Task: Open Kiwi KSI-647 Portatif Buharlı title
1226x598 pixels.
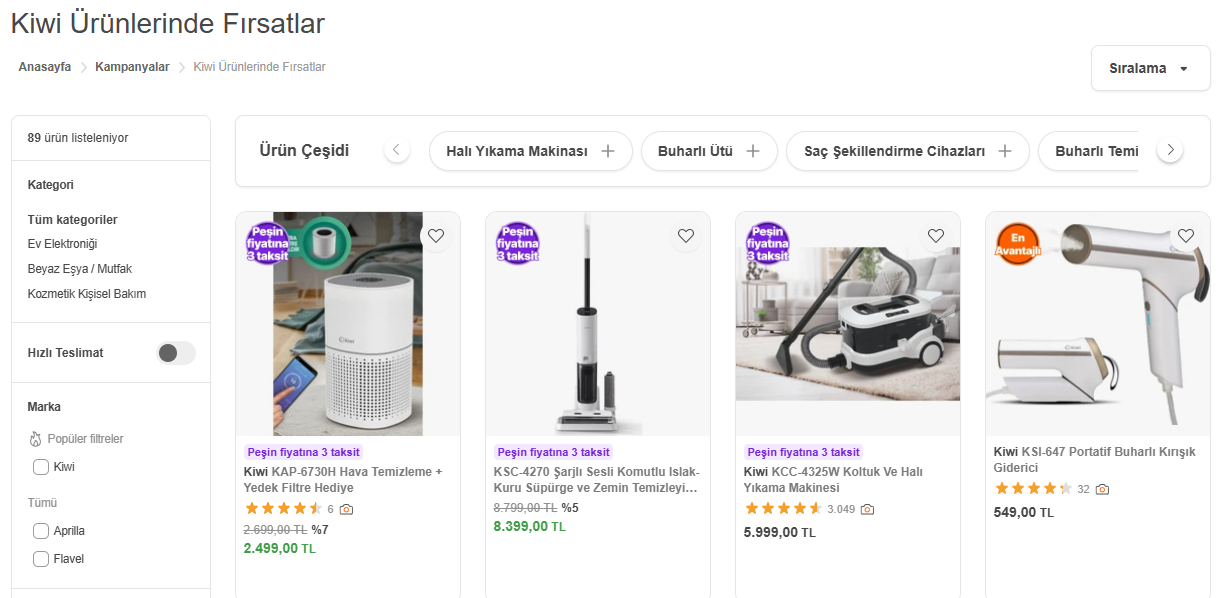Action: 1095,460
